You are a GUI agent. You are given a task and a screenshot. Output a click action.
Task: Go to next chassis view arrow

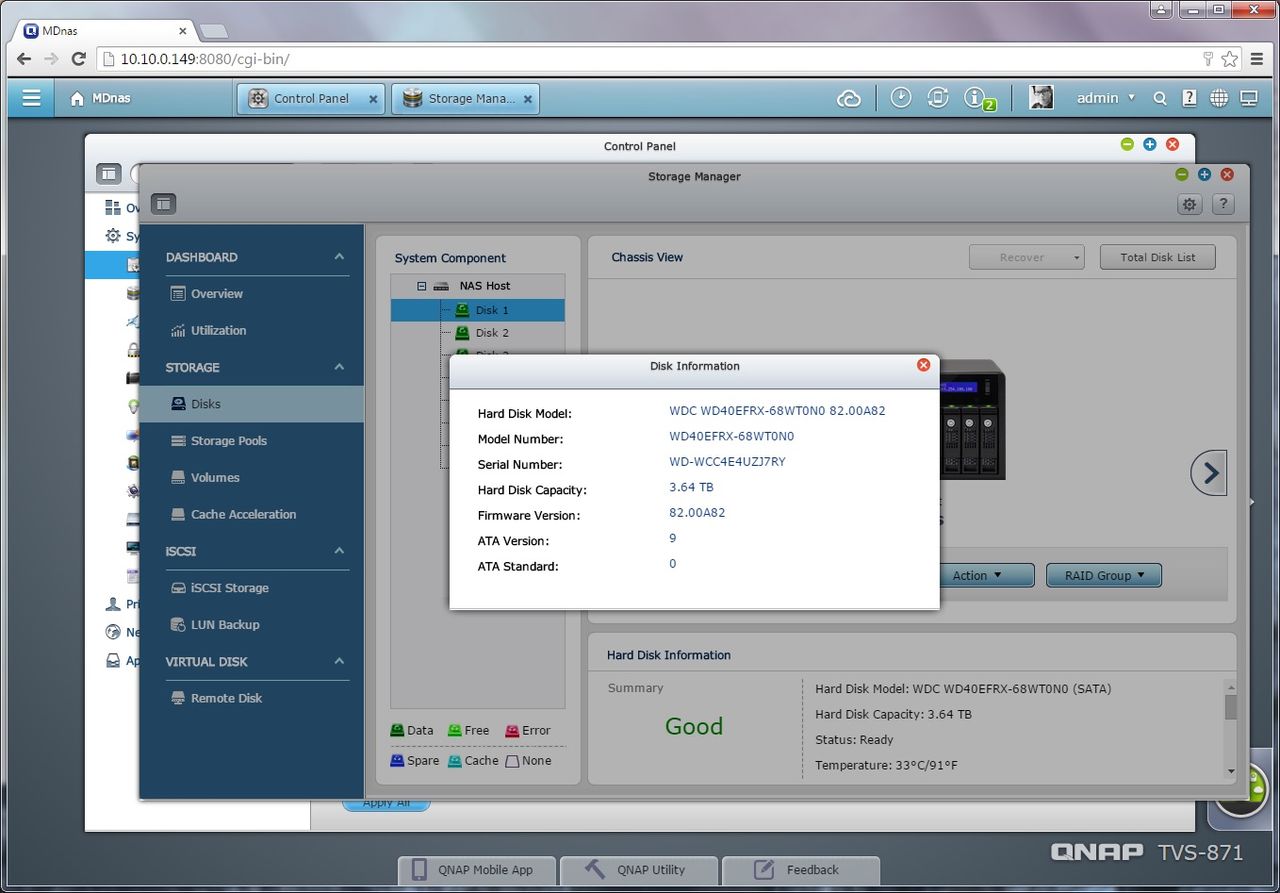click(x=1209, y=472)
